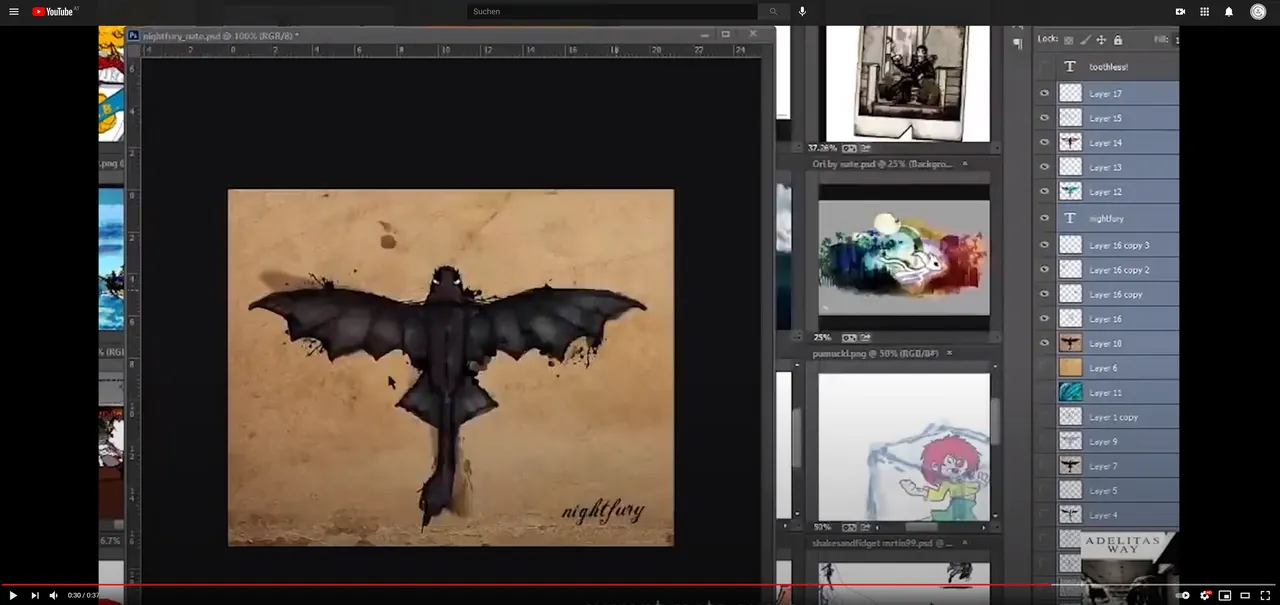The height and width of the screenshot is (605, 1280).
Task: Toggle the autoplay switch
Action: point(1183,595)
